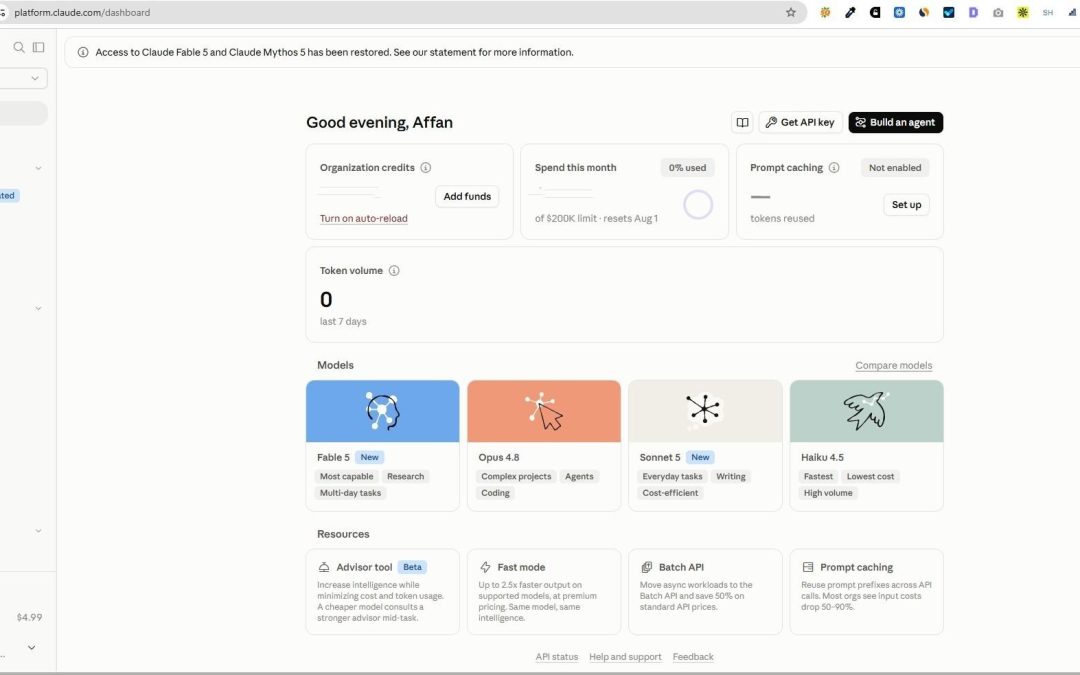This screenshot has height=675, width=1080.
Task: Click the Coding tag under Opus 4.8
Action: [x=495, y=493]
